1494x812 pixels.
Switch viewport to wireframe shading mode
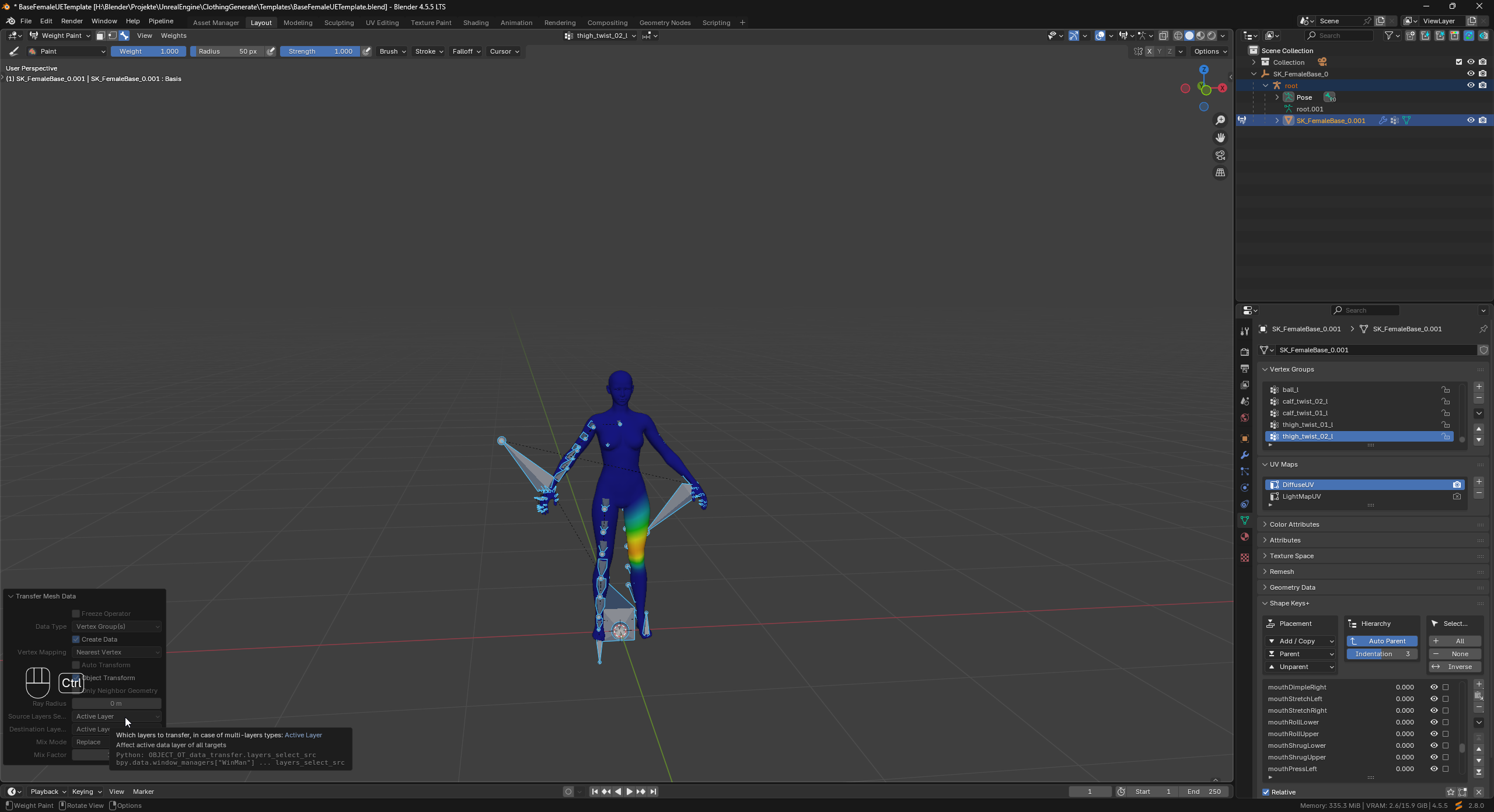(x=1178, y=36)
